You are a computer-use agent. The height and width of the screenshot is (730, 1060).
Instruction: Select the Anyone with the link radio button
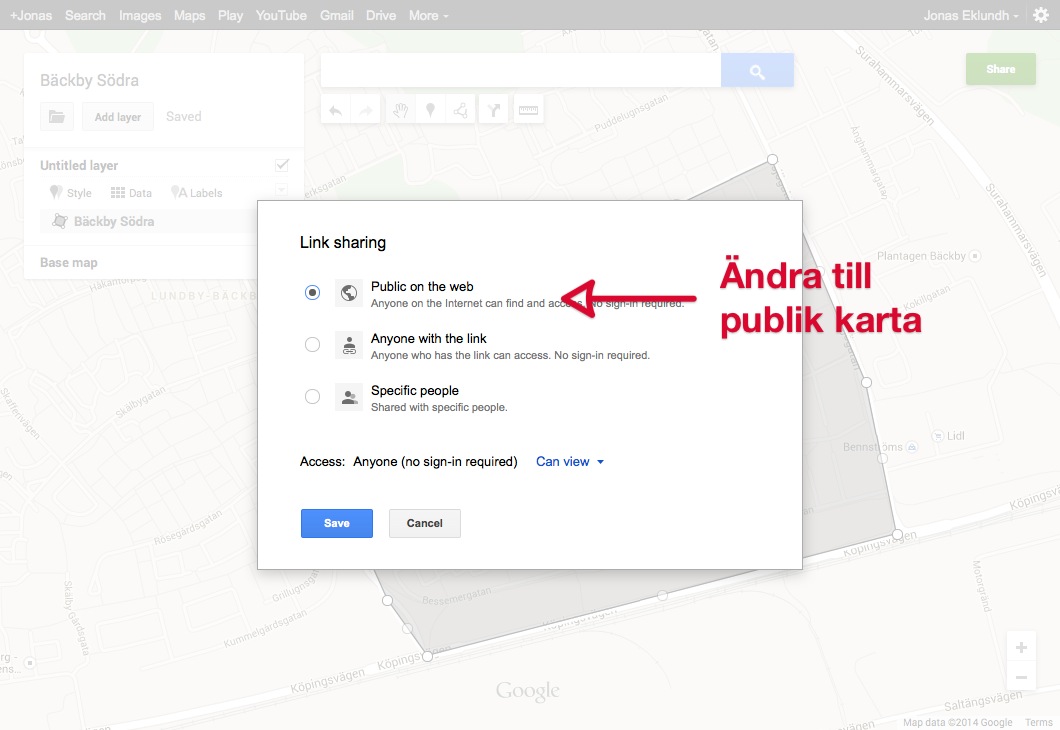(x=312, y=345)
